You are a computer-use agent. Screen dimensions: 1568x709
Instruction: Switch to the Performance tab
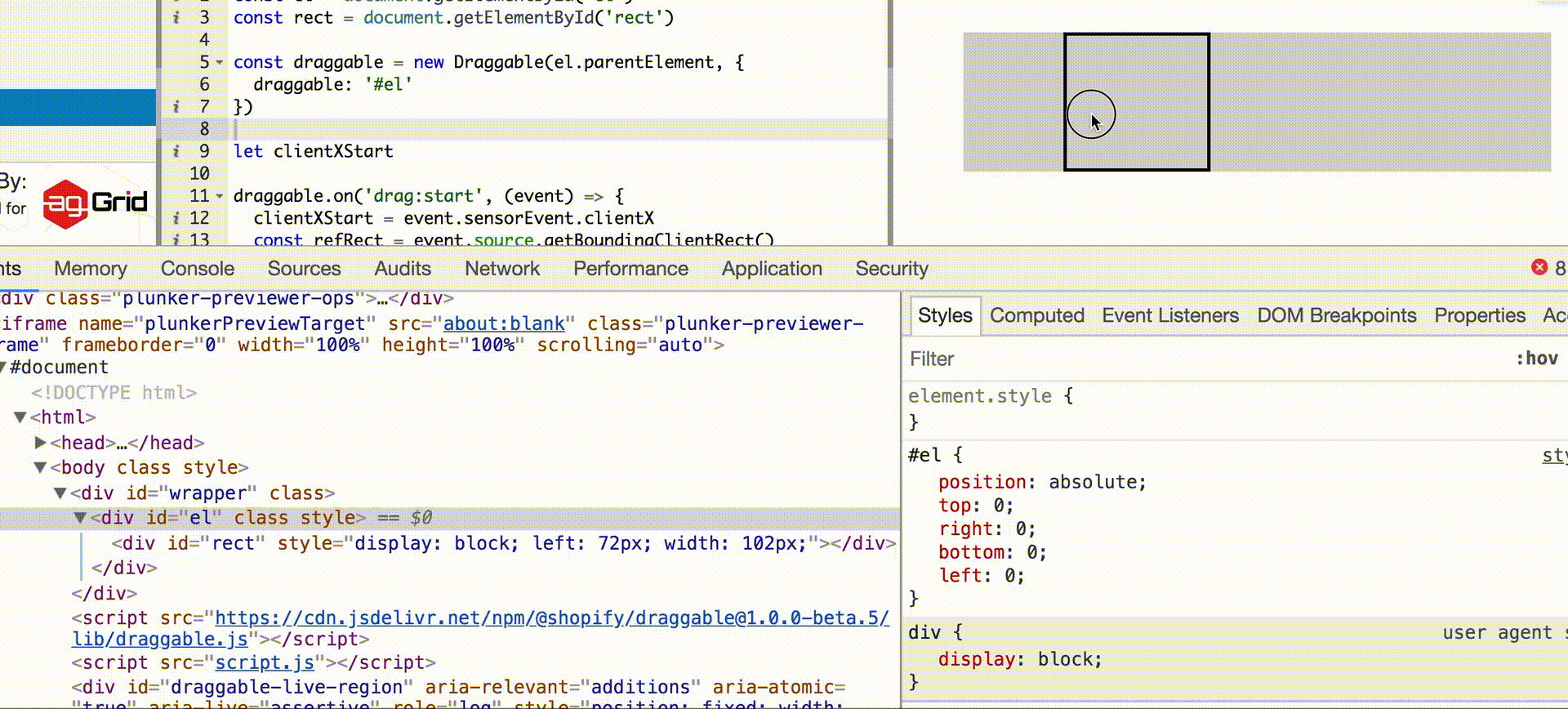click(x=630, y=269)
